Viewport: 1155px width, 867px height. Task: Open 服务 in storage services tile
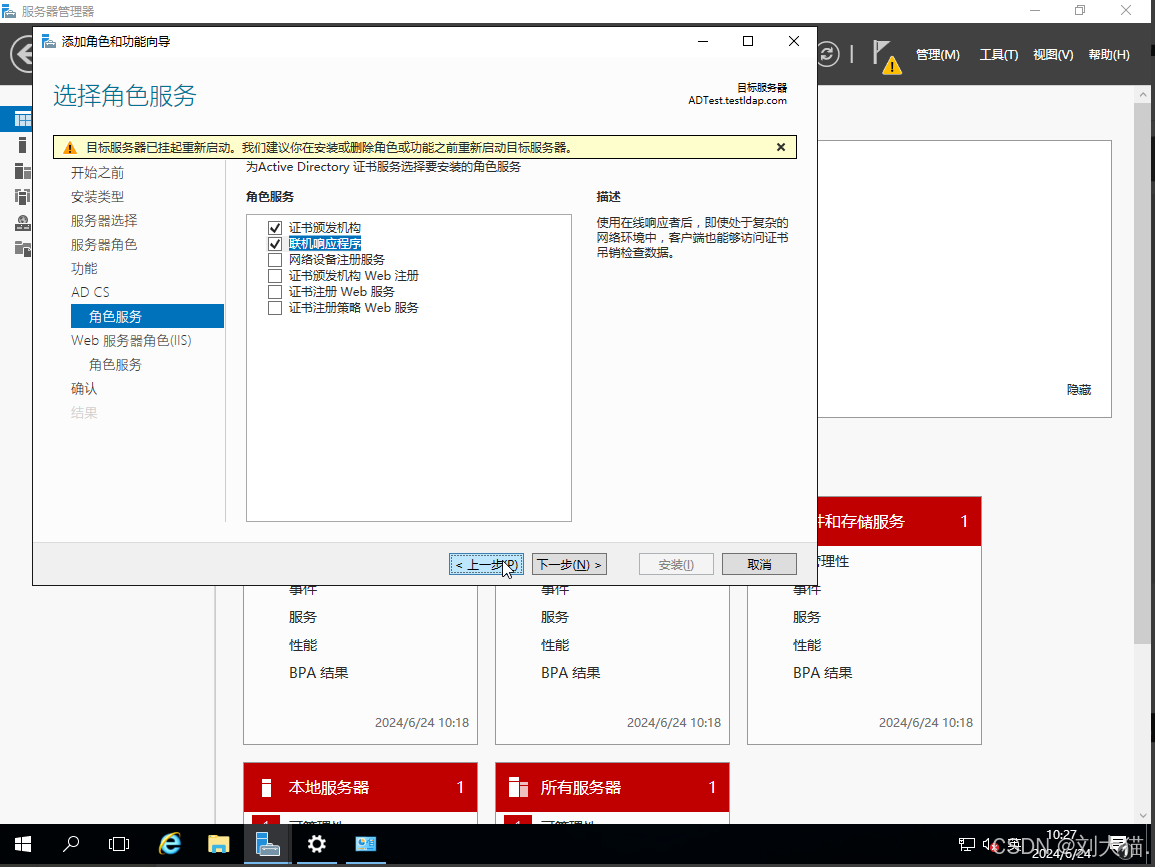pos(807,617)
